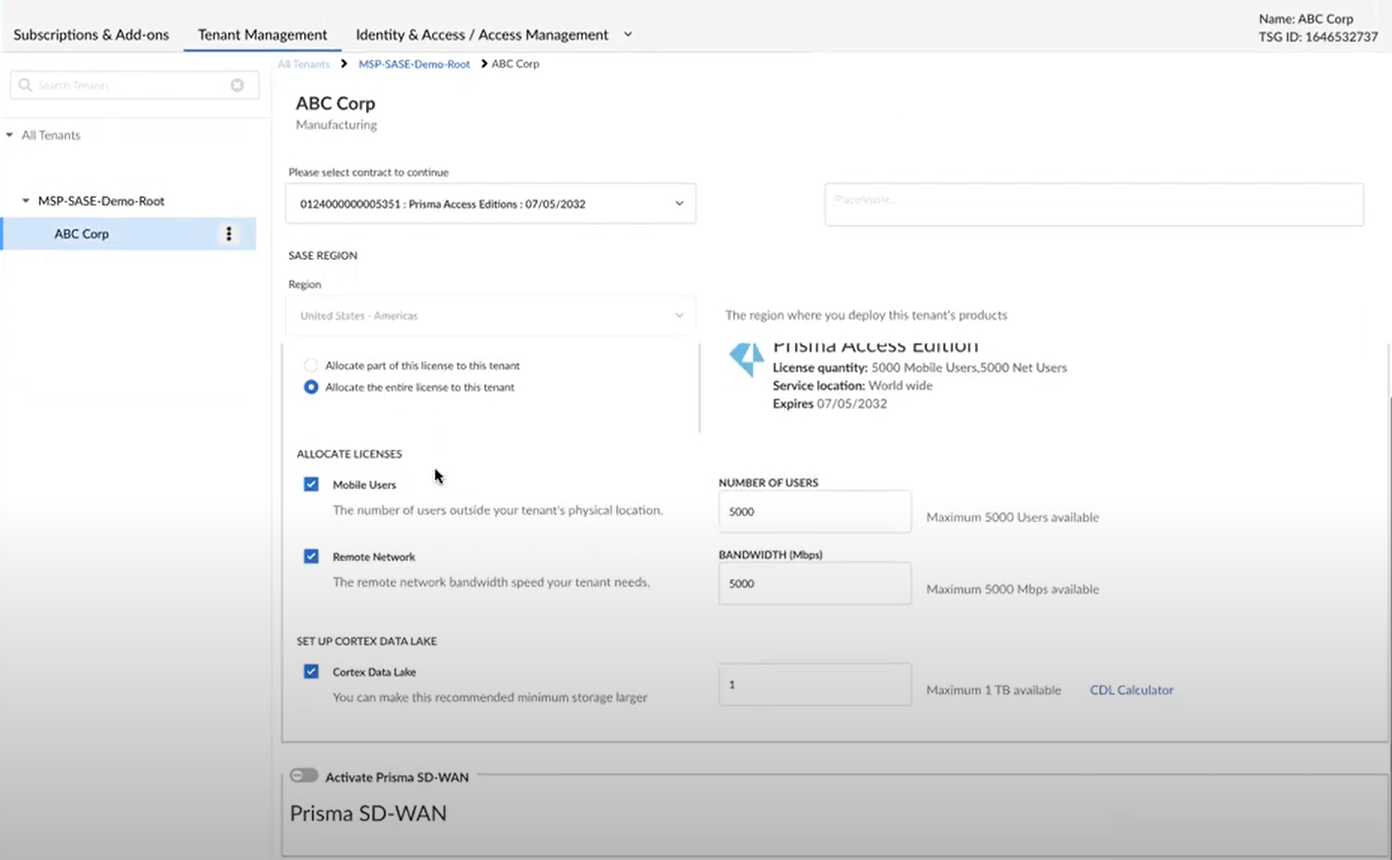Click the search magnifier icon in Search Tenants
The image size is (1392, 860).
(25, 85)
